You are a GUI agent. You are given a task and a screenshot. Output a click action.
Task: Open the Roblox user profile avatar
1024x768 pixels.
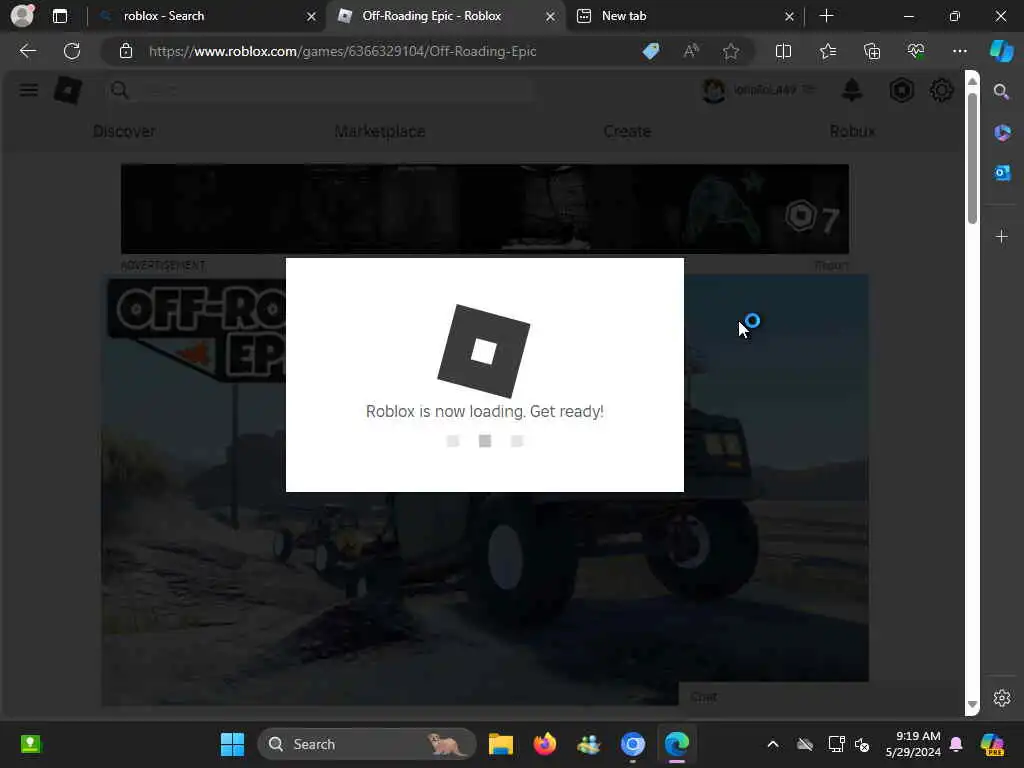click(x=713, y=90)
